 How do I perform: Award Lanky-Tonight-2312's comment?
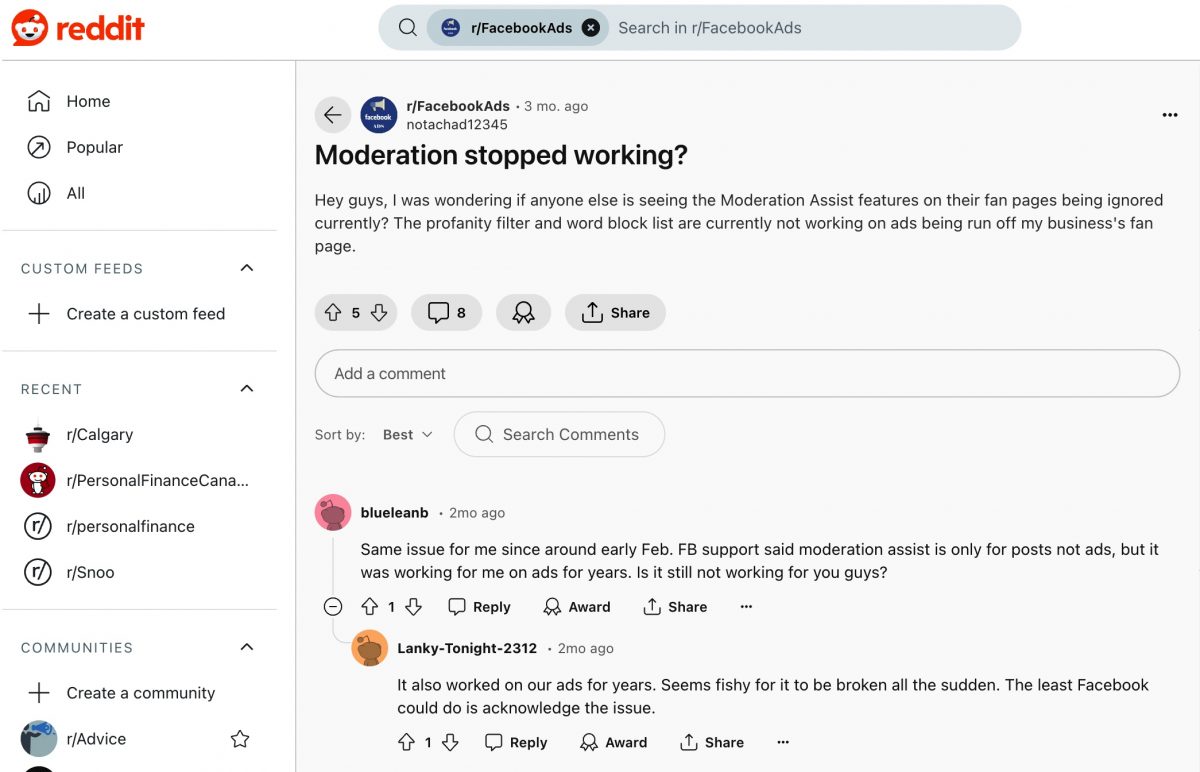tap(614, 743)
